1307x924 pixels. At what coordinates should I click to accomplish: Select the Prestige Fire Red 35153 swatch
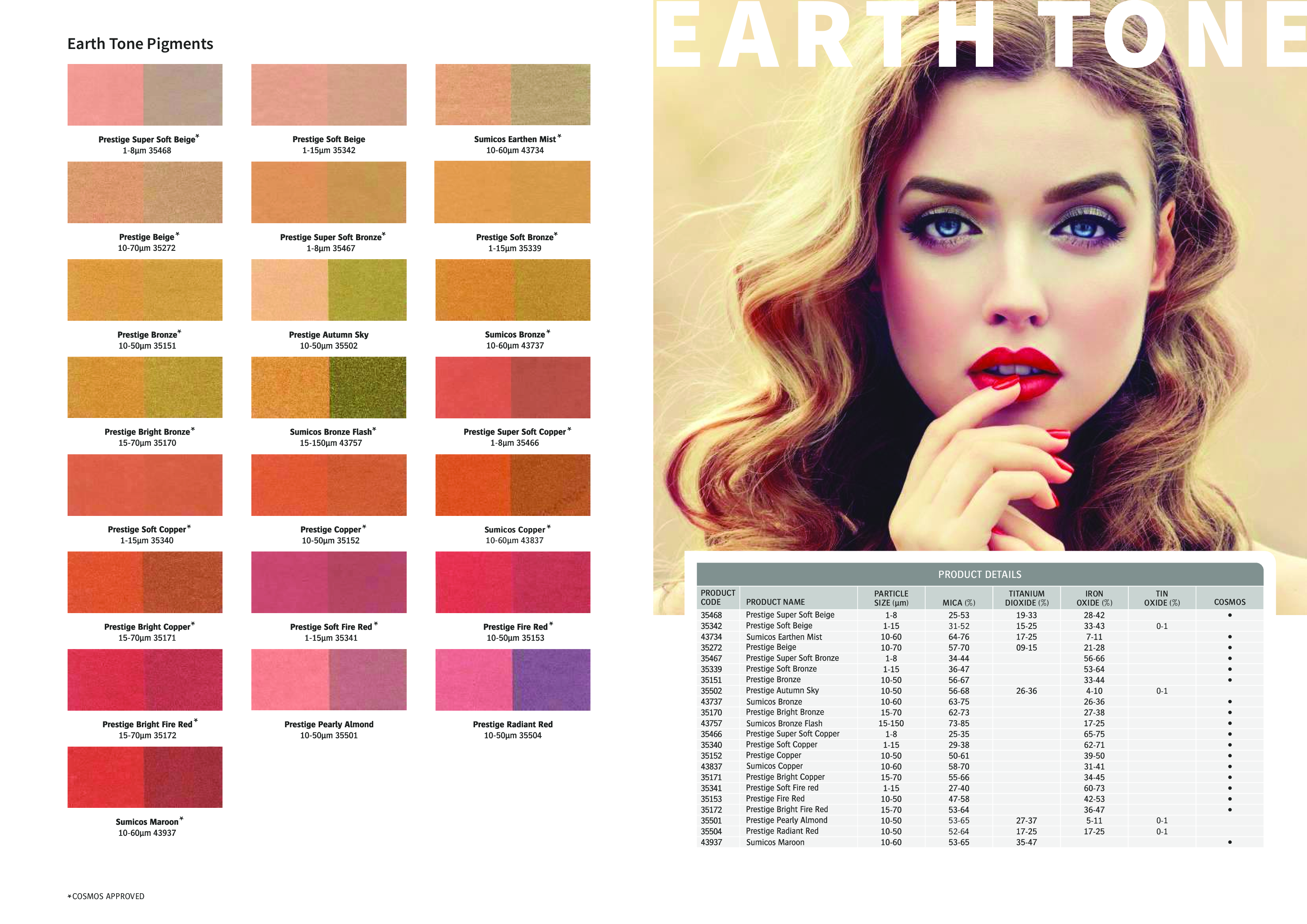[513, 582]
